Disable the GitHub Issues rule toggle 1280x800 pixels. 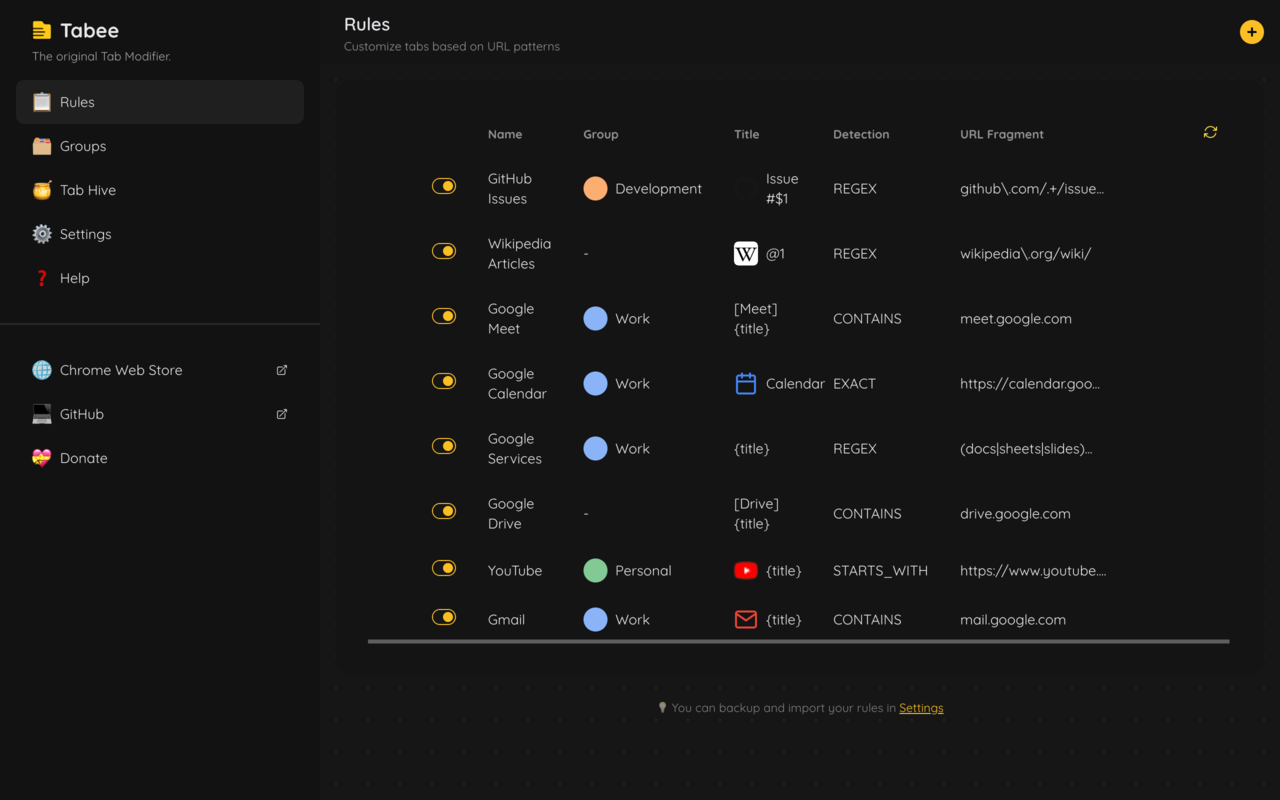click(x=444, y=186)
